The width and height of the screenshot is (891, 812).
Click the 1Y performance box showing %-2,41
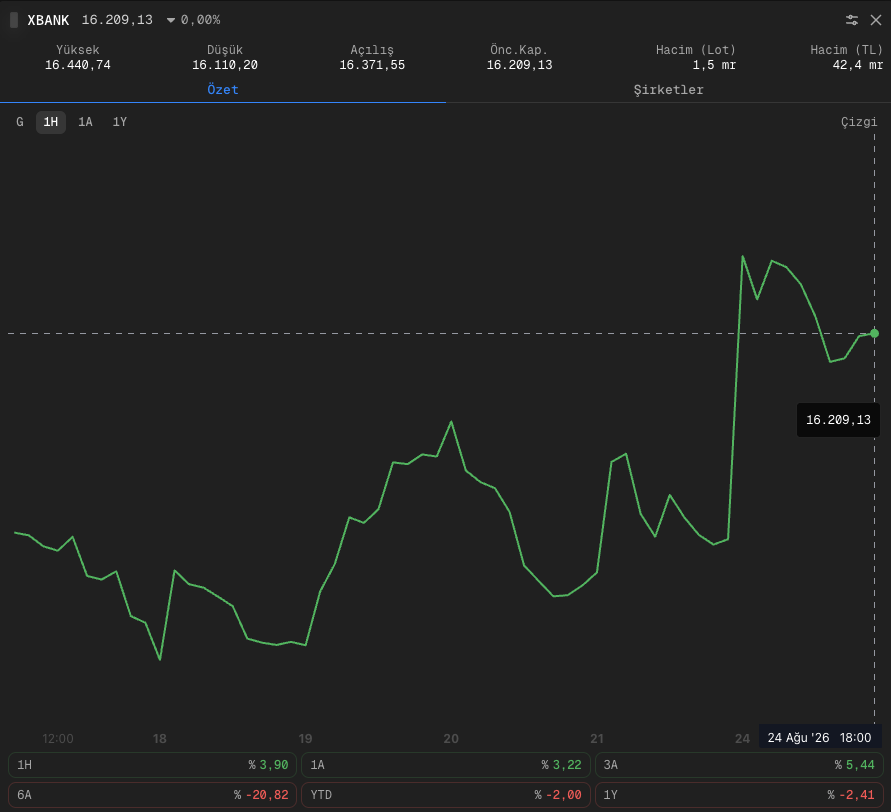click(739, 794)
